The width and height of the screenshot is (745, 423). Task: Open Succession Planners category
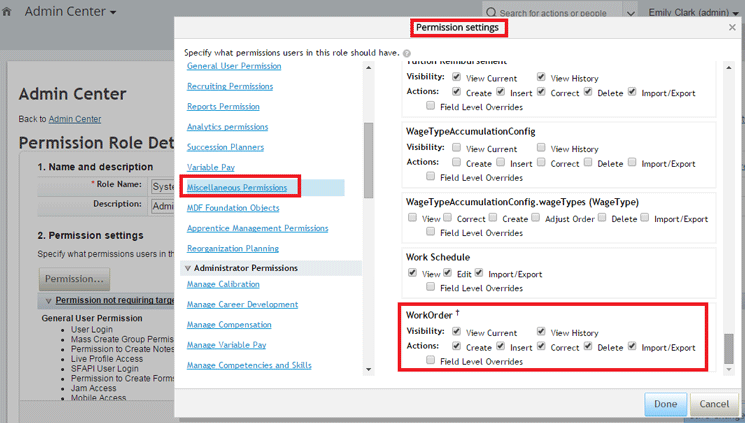click(225, 147)
